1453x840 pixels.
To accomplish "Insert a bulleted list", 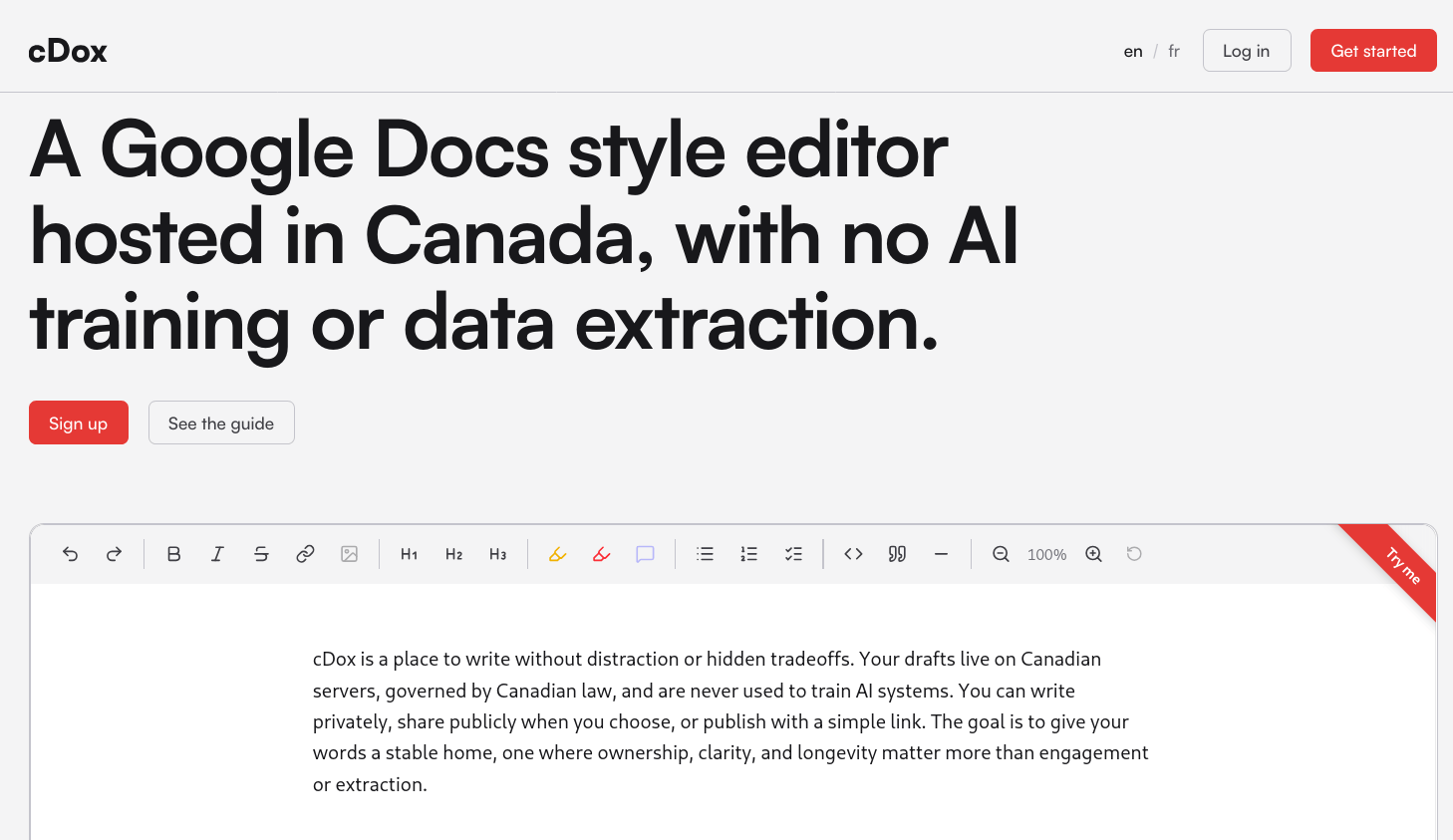I will point(705,554).
